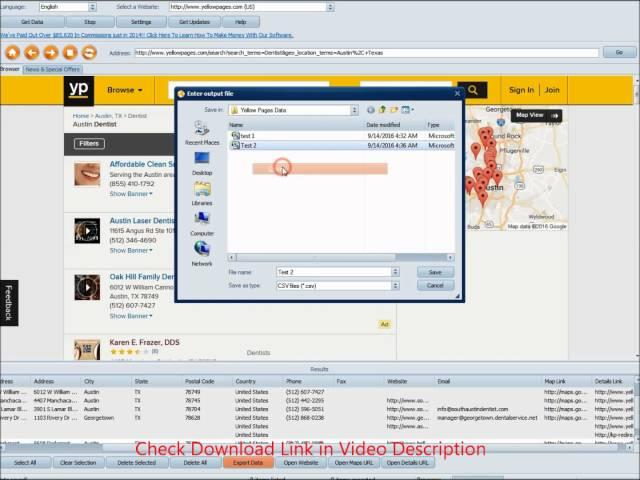Choose Computer in the save dialog sidebar
Image resolution: width=640 pixels, height=480 pixels.
(202, 224)
